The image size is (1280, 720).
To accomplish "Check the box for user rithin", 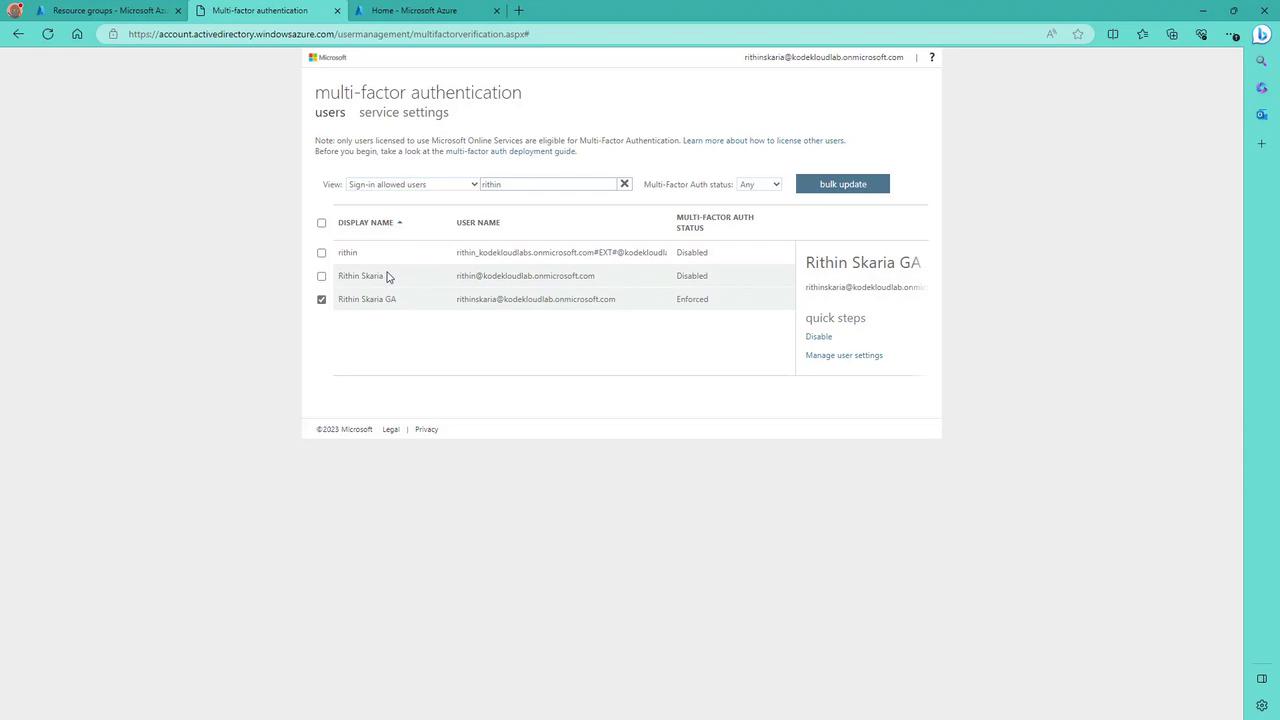I will coord(321,253).
